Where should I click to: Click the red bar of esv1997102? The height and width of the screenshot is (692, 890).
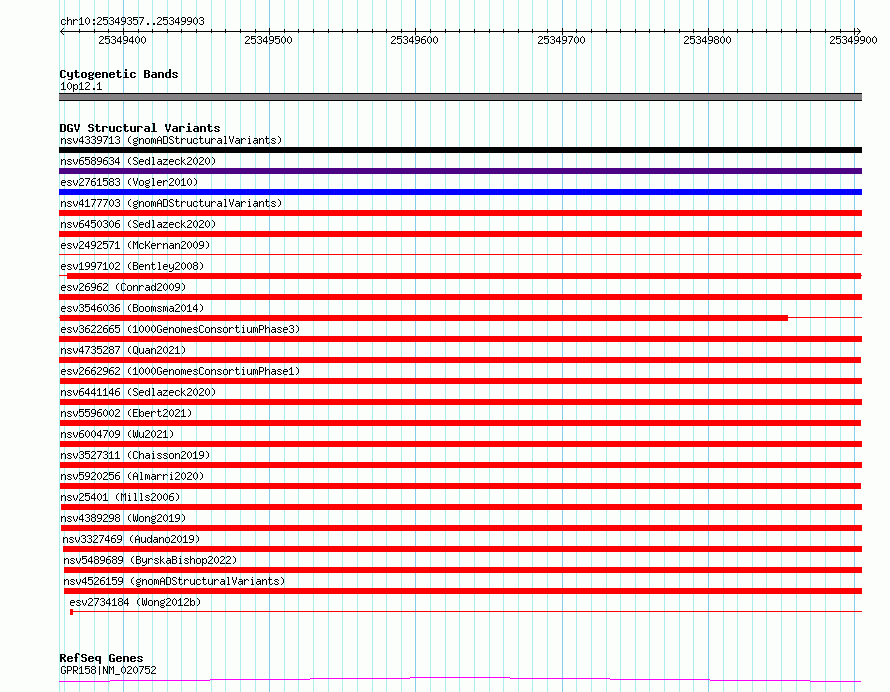click(x=464, y=276)
